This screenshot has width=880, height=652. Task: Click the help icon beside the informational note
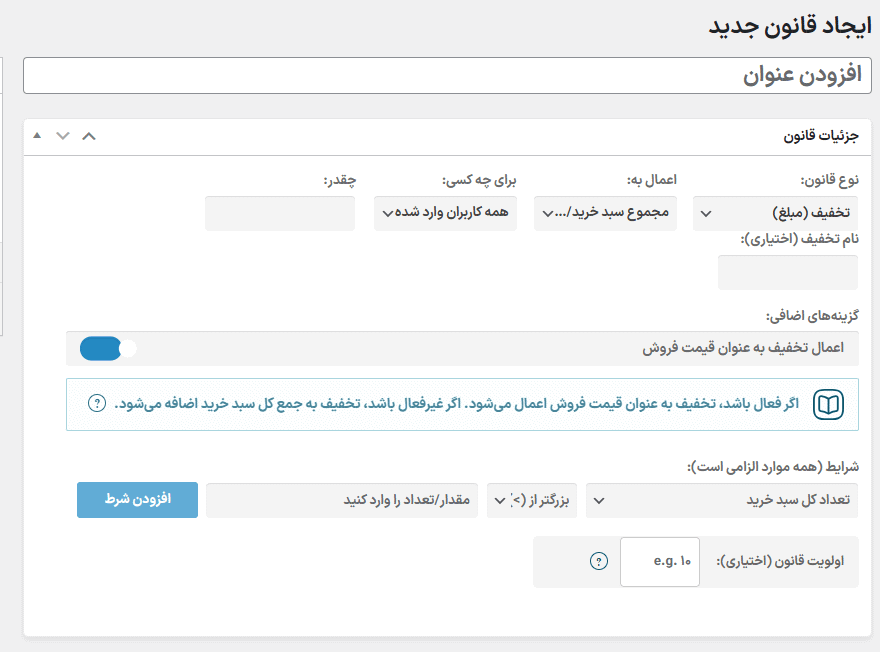[97, 404]
